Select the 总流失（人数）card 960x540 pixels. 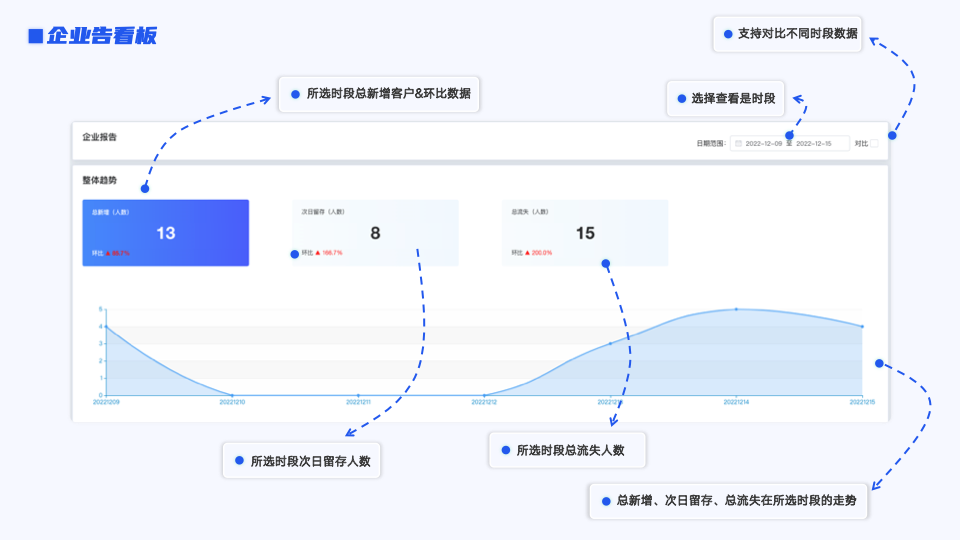pos(586,233)
